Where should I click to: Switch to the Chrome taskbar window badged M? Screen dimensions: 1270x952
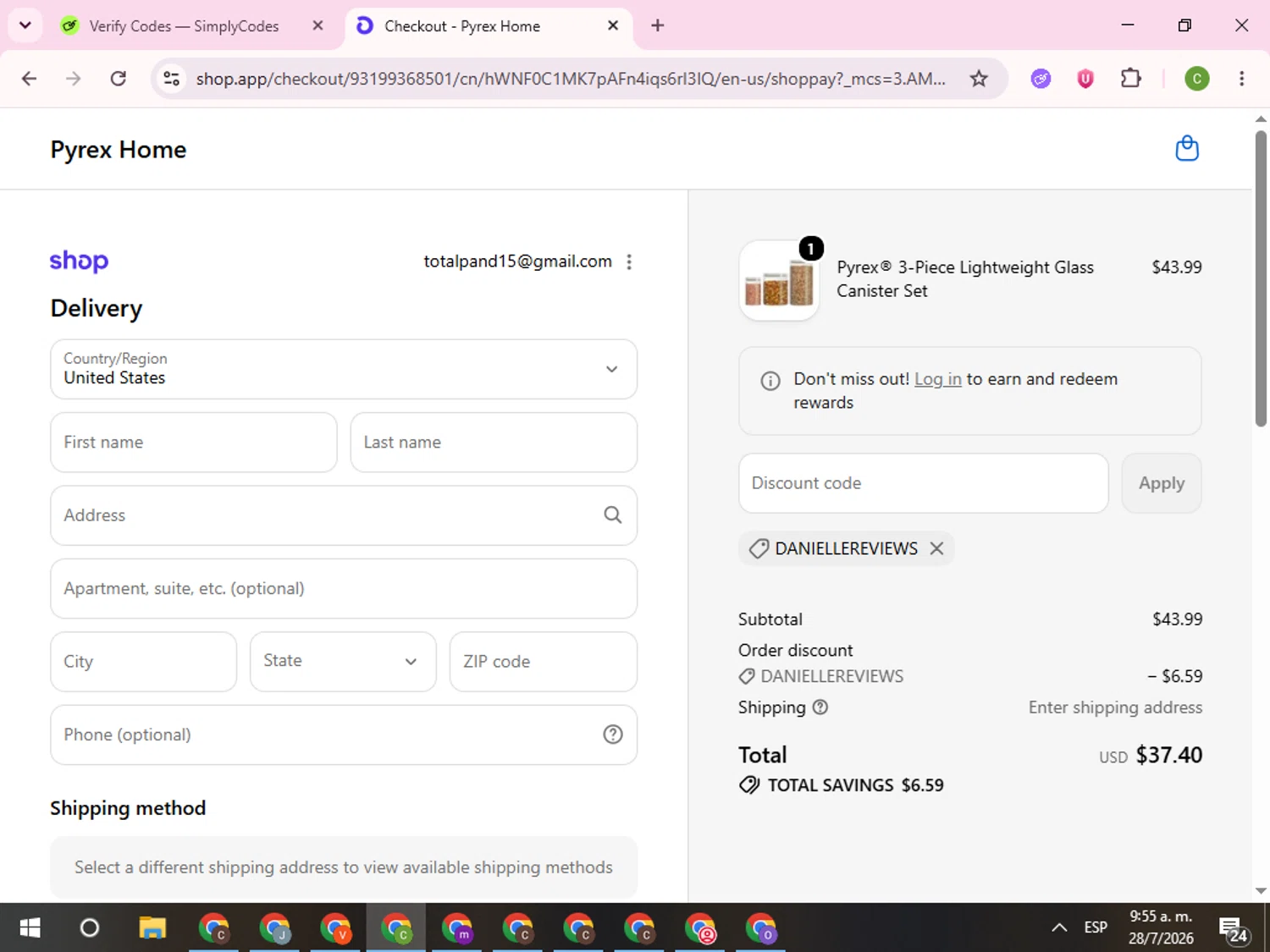(457, 928)
